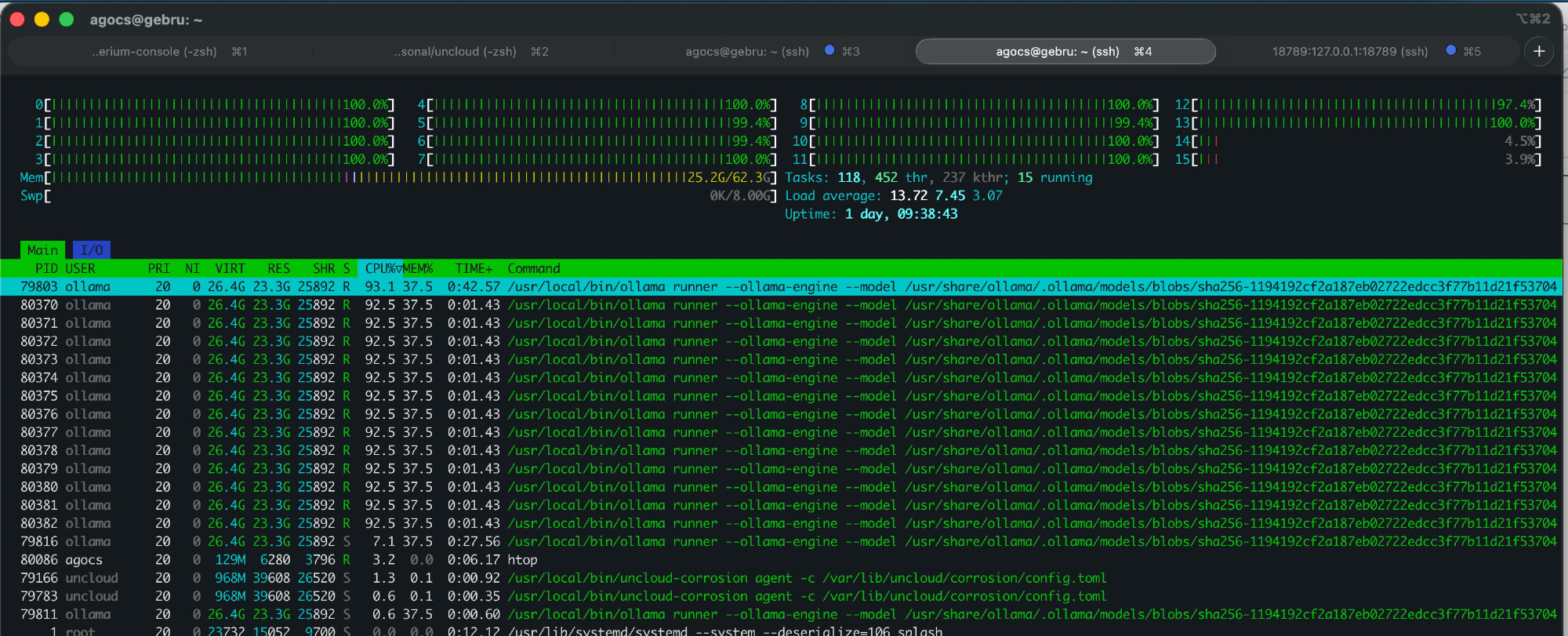Viewport: 1568px width, 636px height.
Task: Switch to htop I/O tab
Action: (92, 250)
